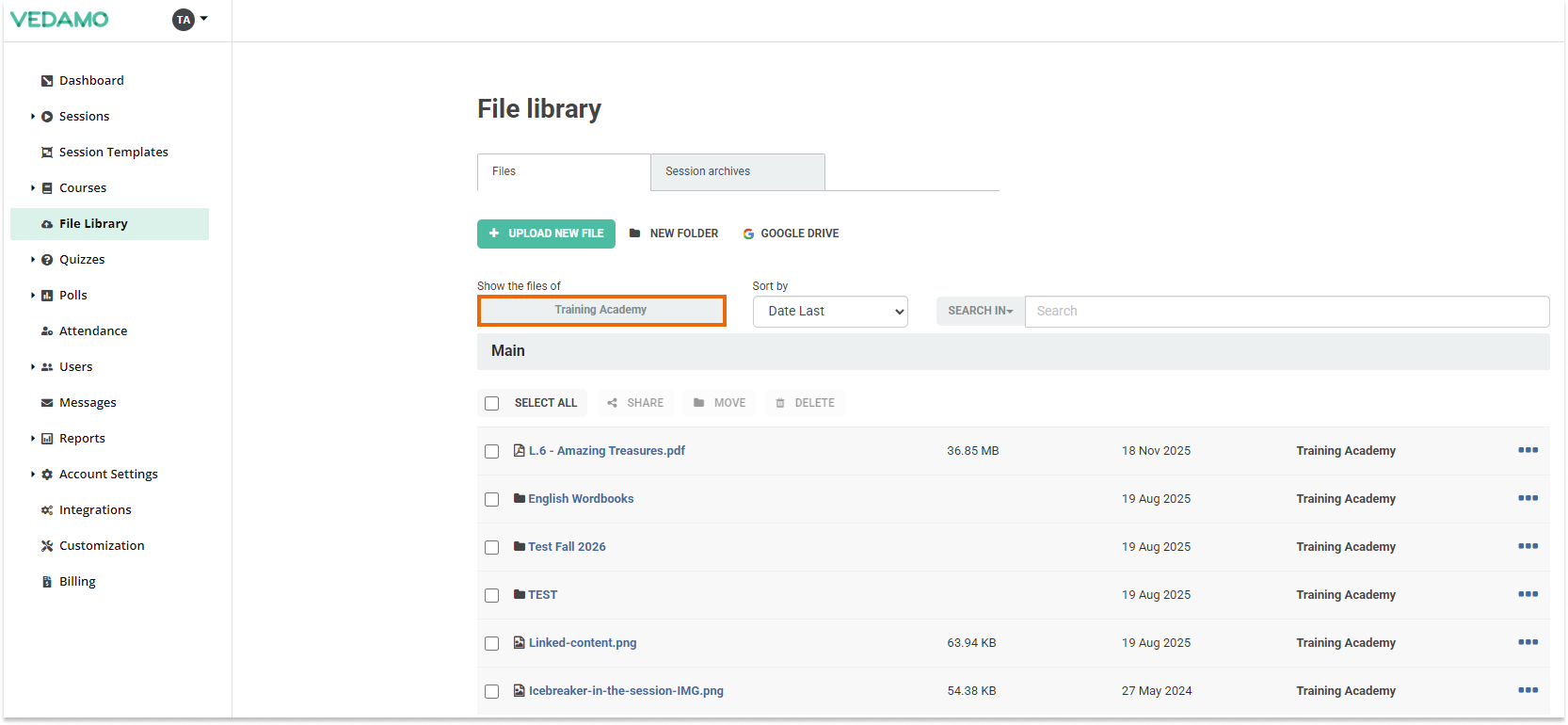Expand the Reports menu arrow
This screenshot has height=725, width=1568.
click(33, 439)
